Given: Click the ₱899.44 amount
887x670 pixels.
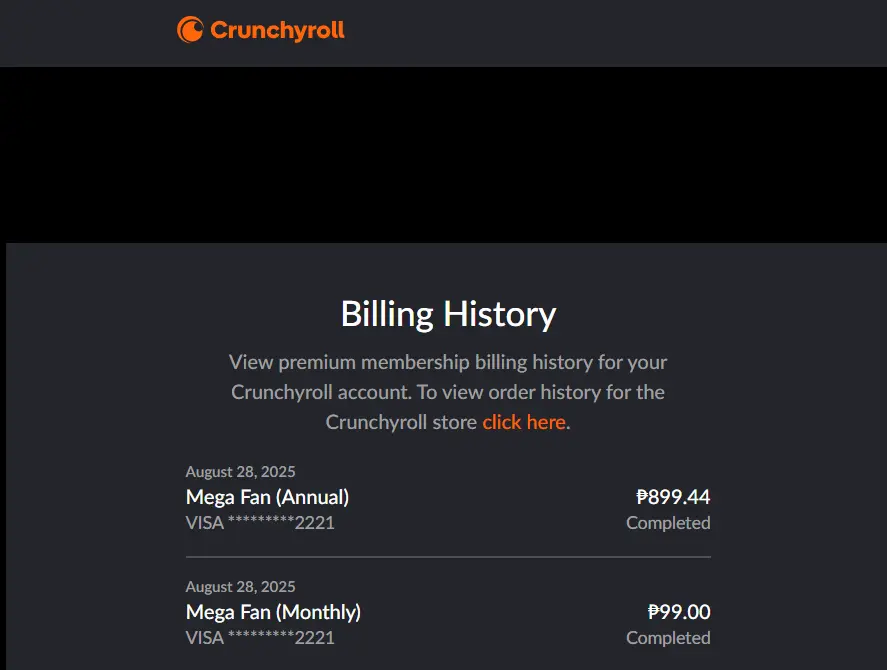Looking at the screenshot, I should coord(673,497).
